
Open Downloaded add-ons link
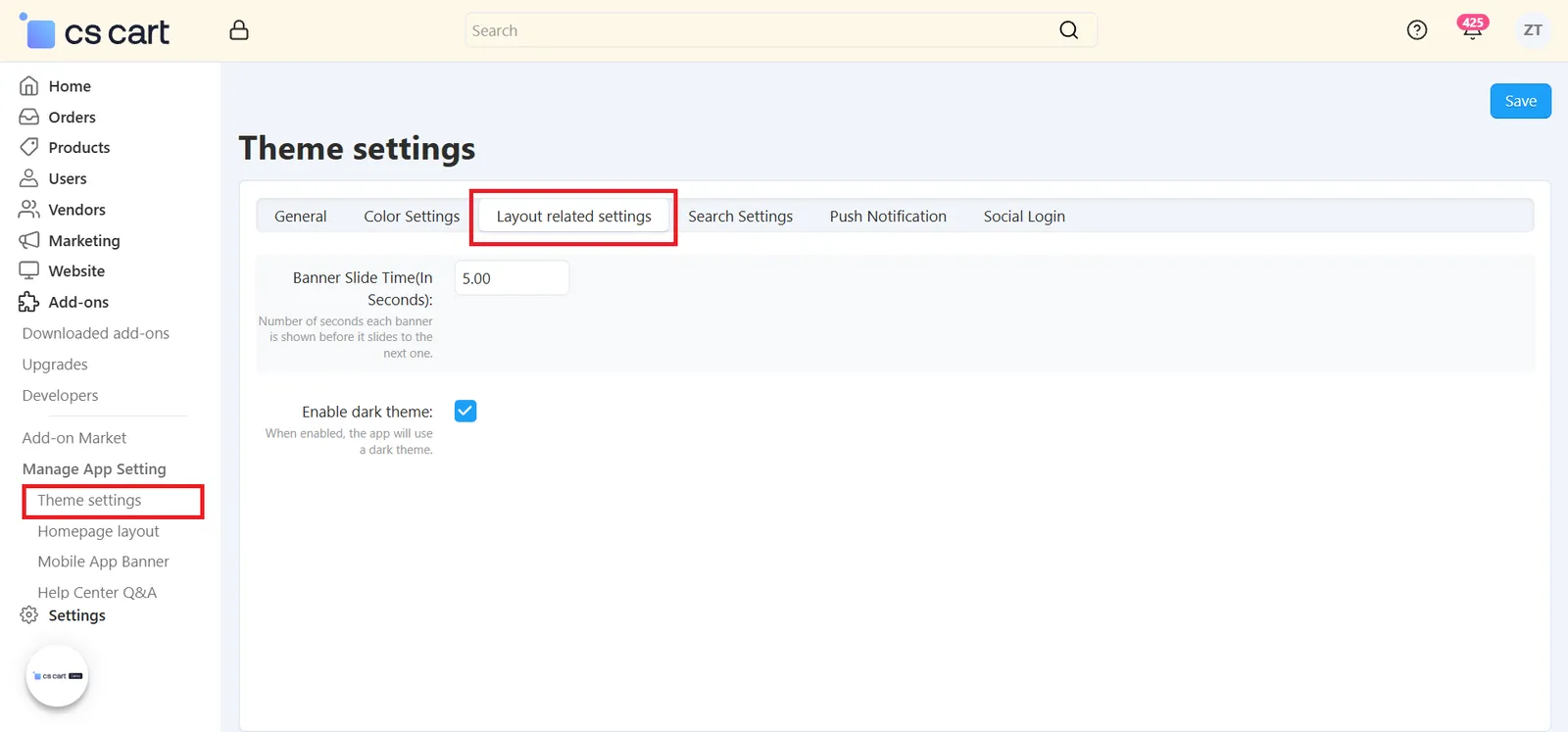tap(96, 333)
